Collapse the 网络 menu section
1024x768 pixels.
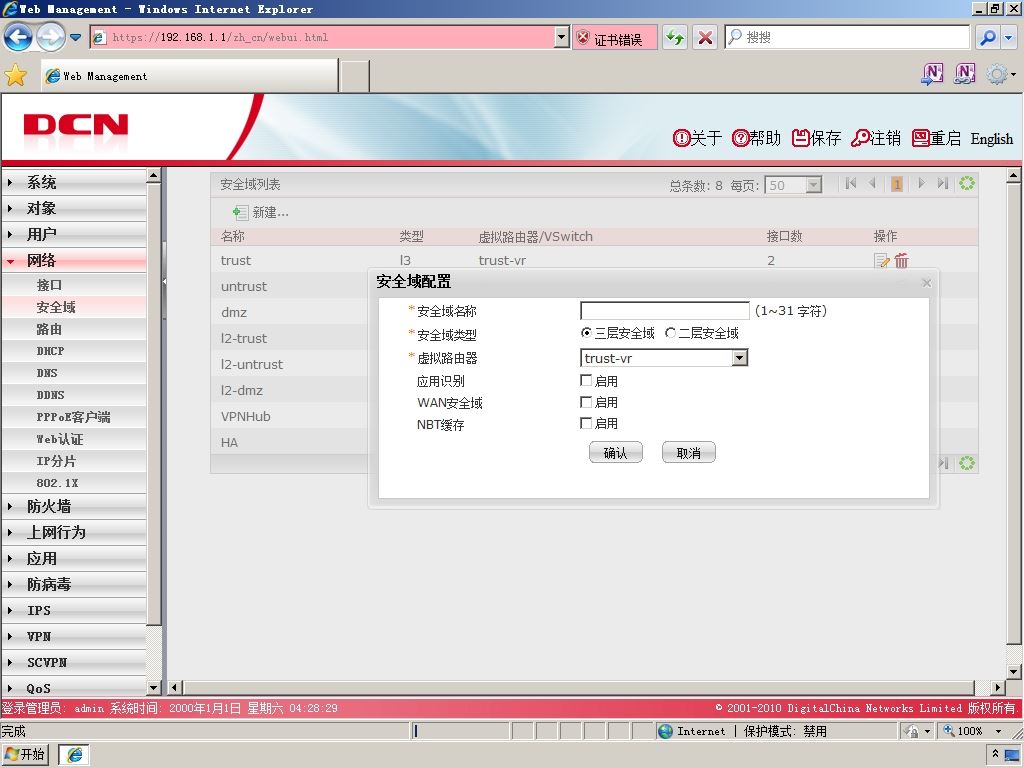[x=74, y=260]
